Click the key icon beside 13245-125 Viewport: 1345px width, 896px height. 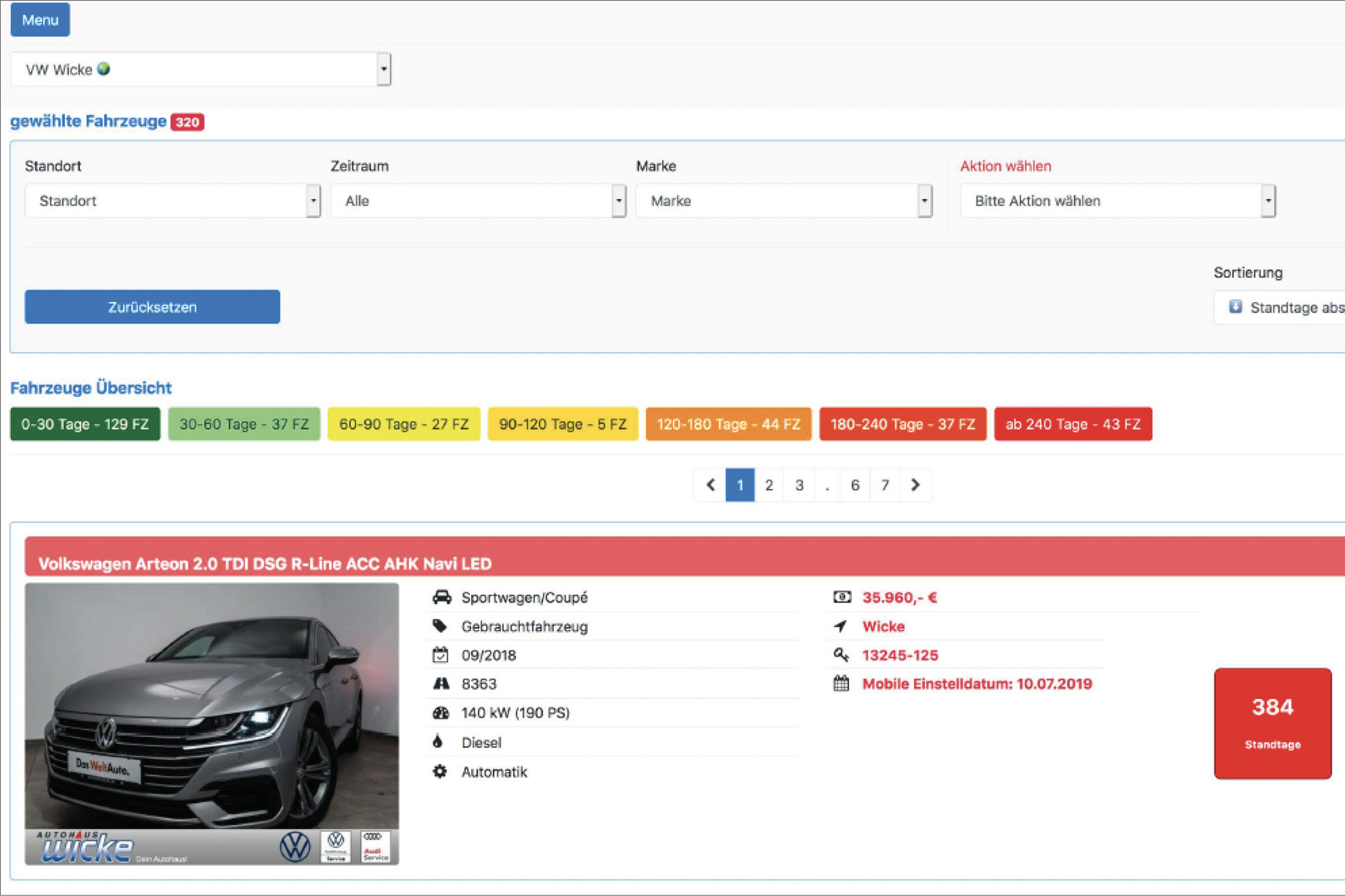pos(841,655)
